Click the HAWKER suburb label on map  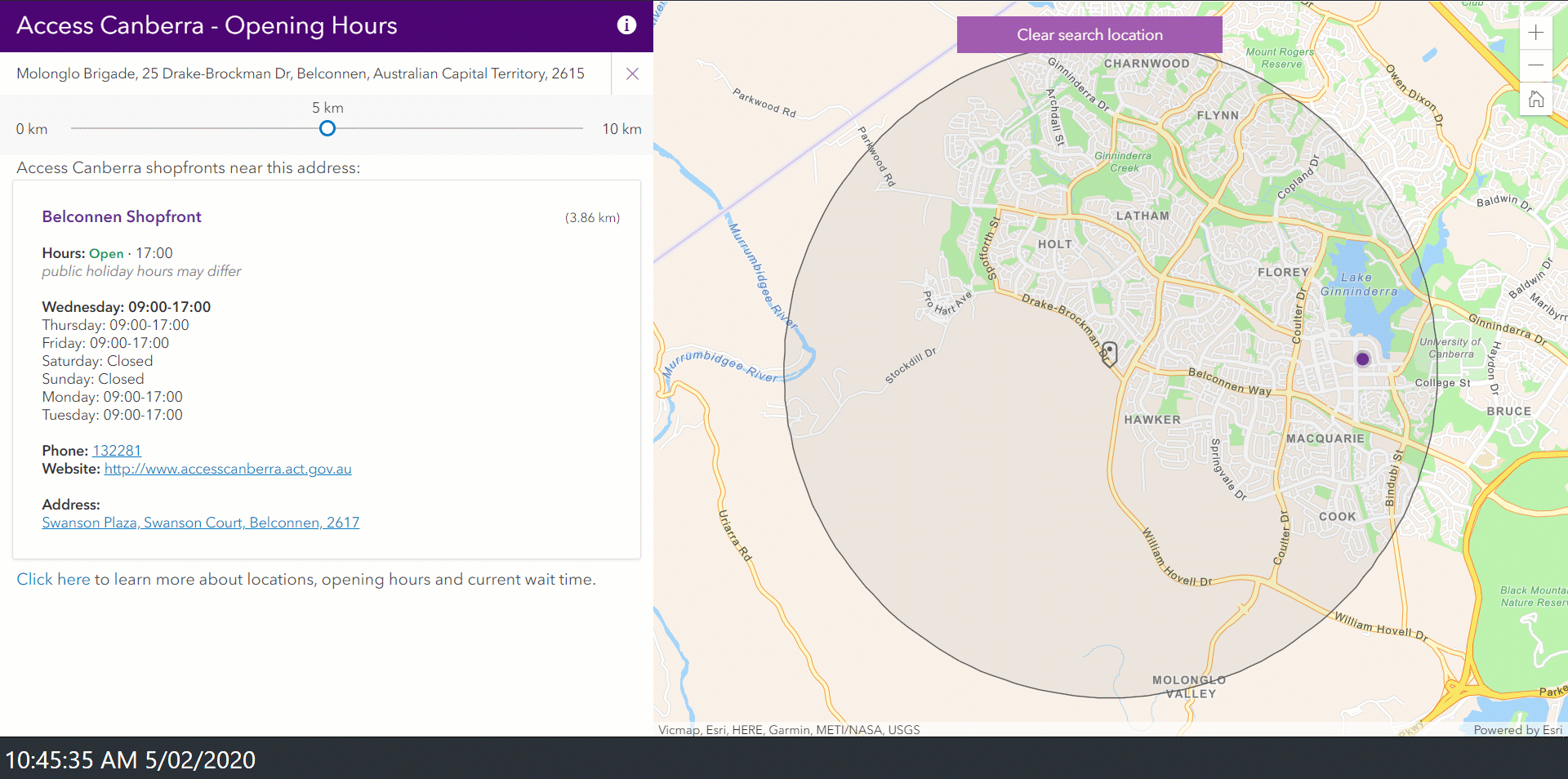[1152, 420]
